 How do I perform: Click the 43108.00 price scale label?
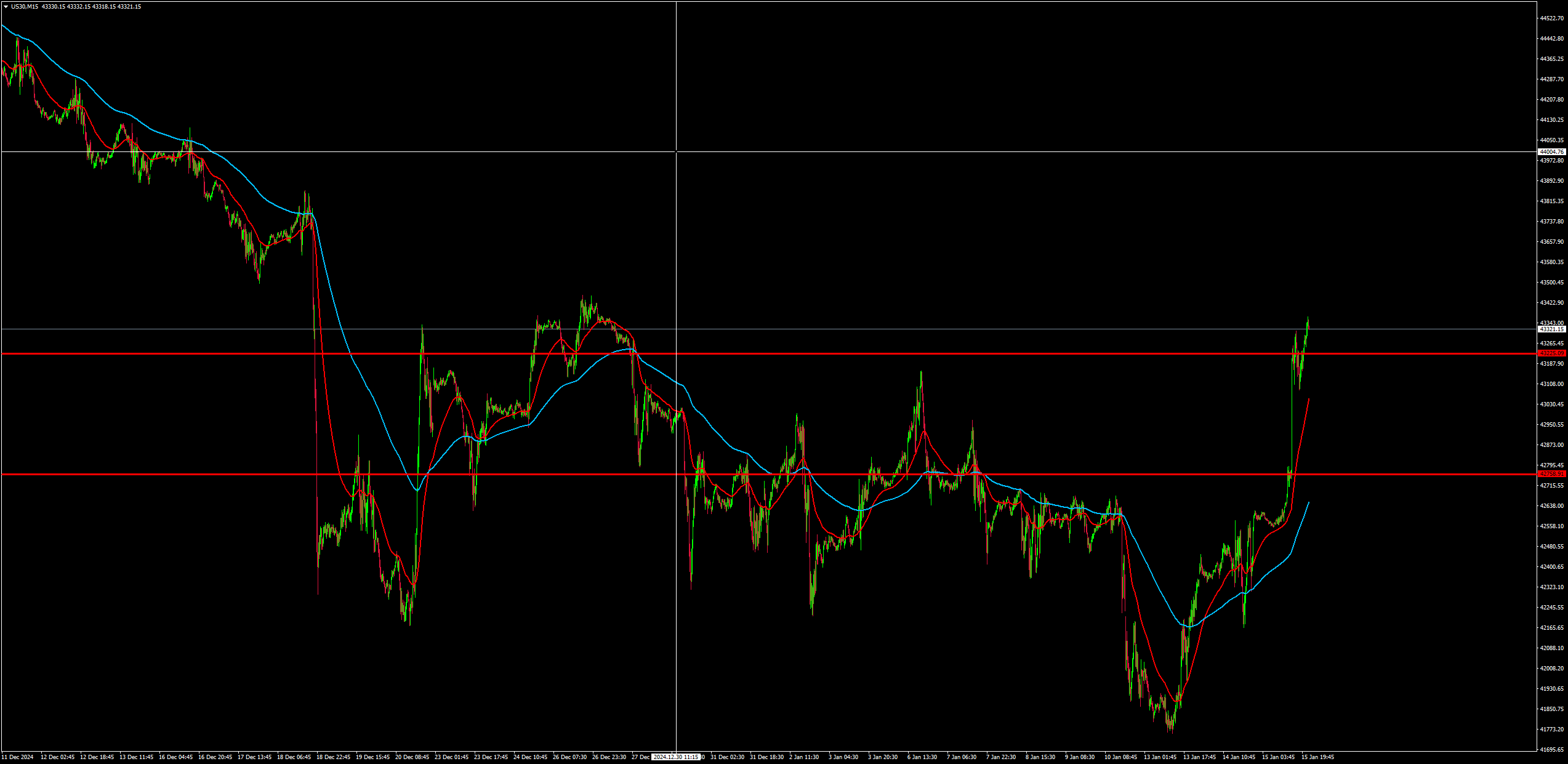coord(1552,384)
